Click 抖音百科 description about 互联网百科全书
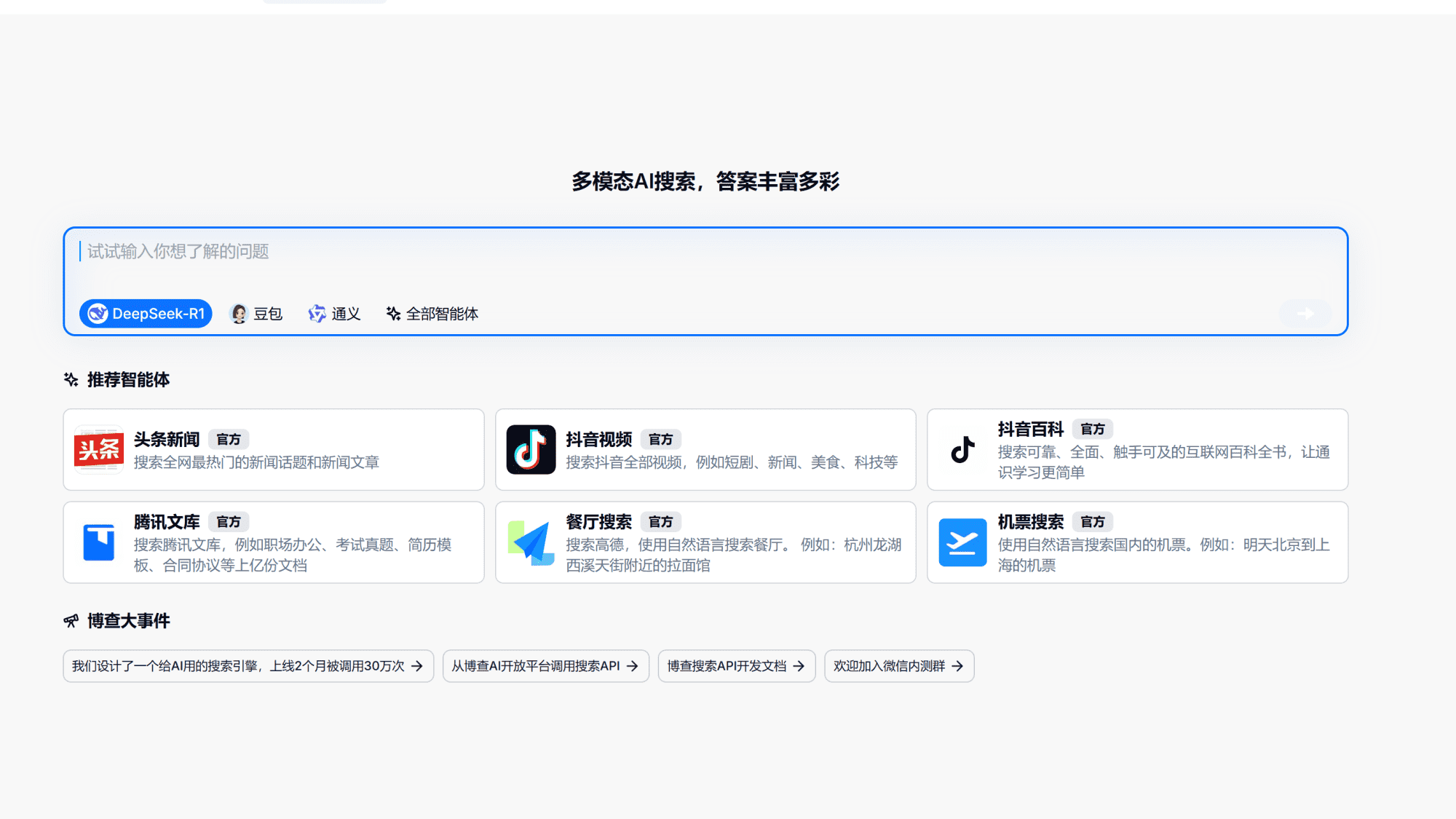The image size is (1456, 819). point(1163,462)
